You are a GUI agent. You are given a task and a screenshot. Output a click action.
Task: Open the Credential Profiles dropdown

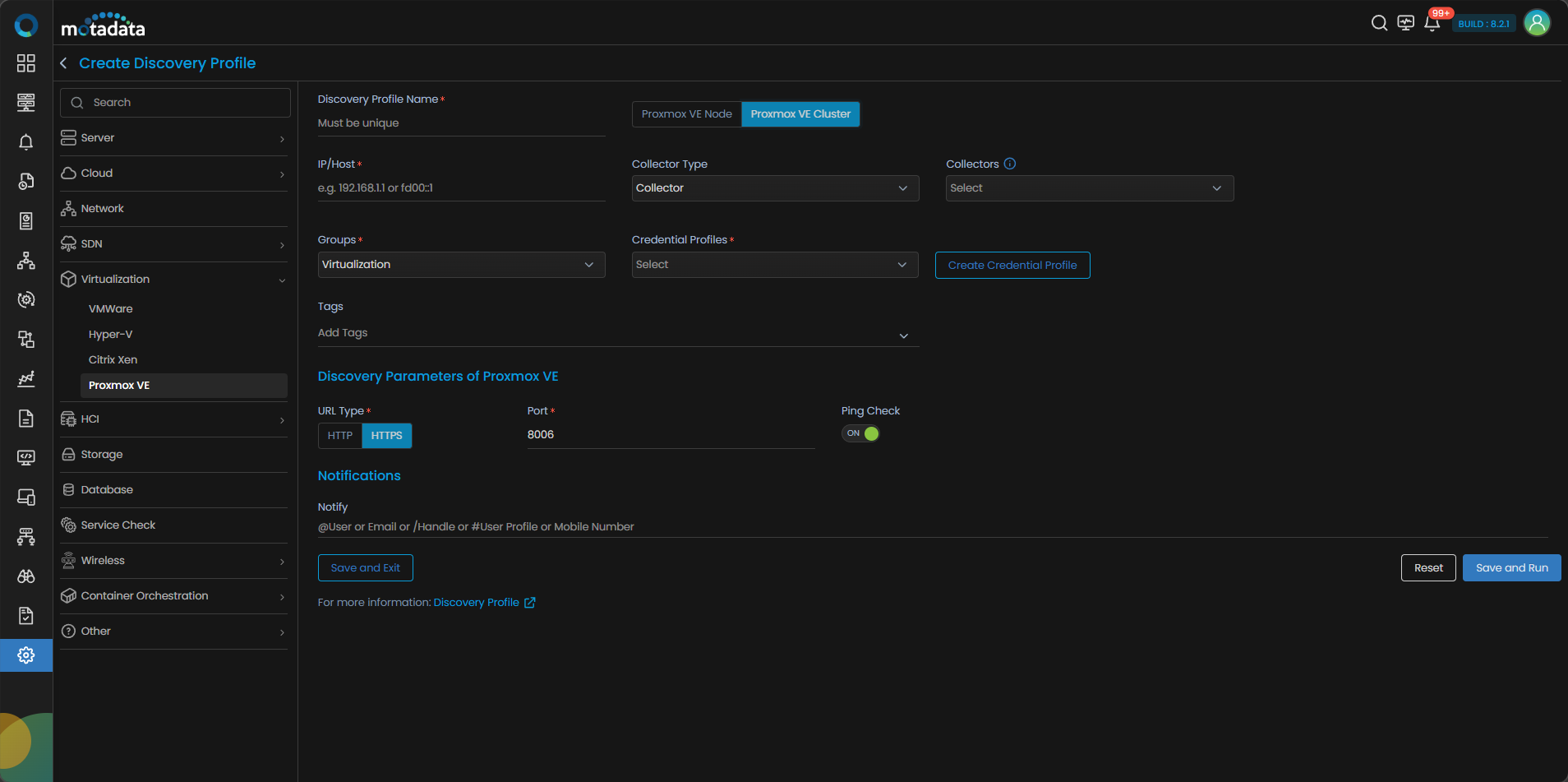coord(774,265)
